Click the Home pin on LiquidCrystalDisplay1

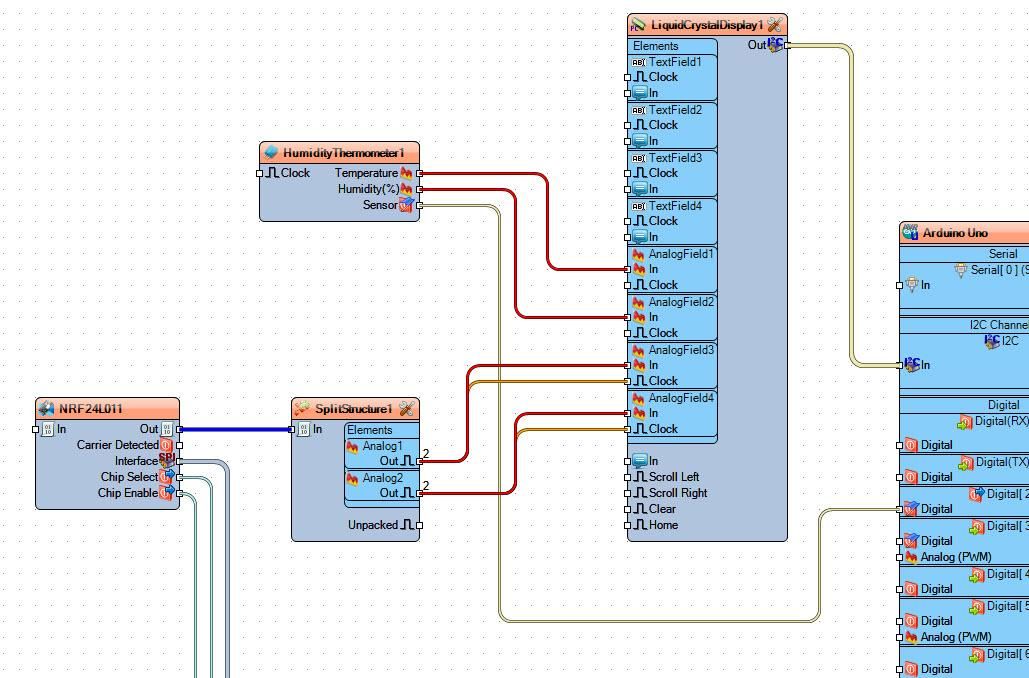point(627,525)
